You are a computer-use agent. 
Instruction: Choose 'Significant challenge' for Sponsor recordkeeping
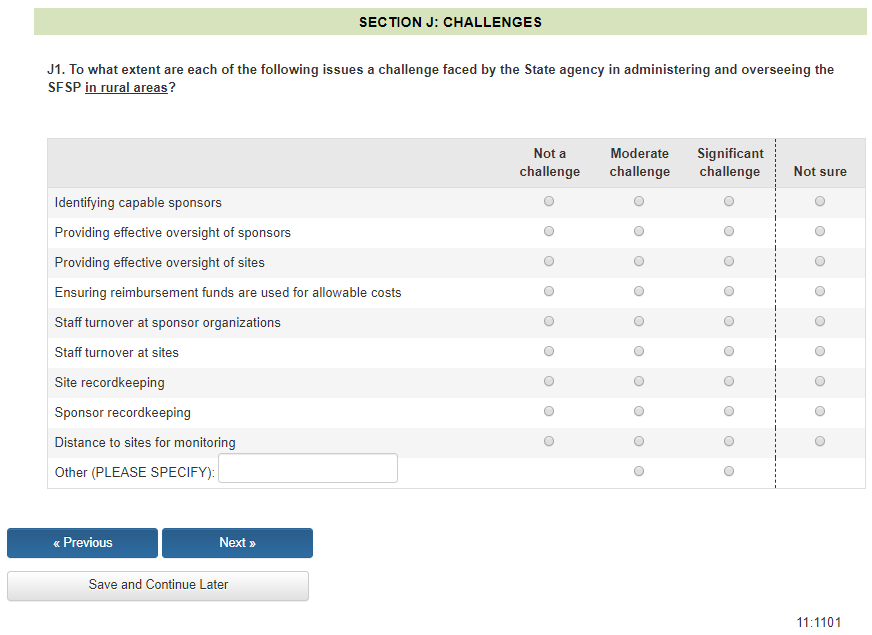729,412
